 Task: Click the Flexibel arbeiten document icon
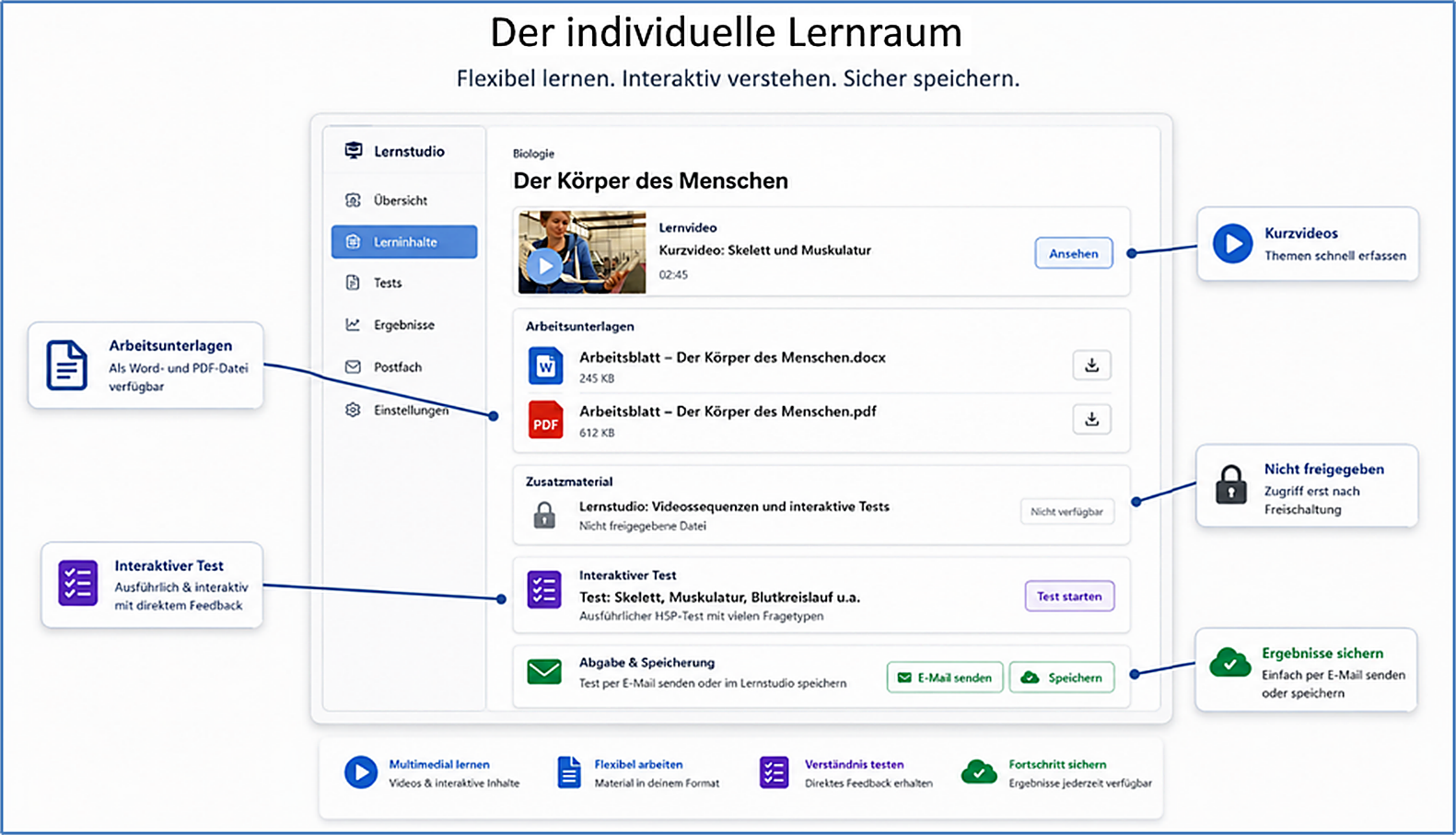569,772
